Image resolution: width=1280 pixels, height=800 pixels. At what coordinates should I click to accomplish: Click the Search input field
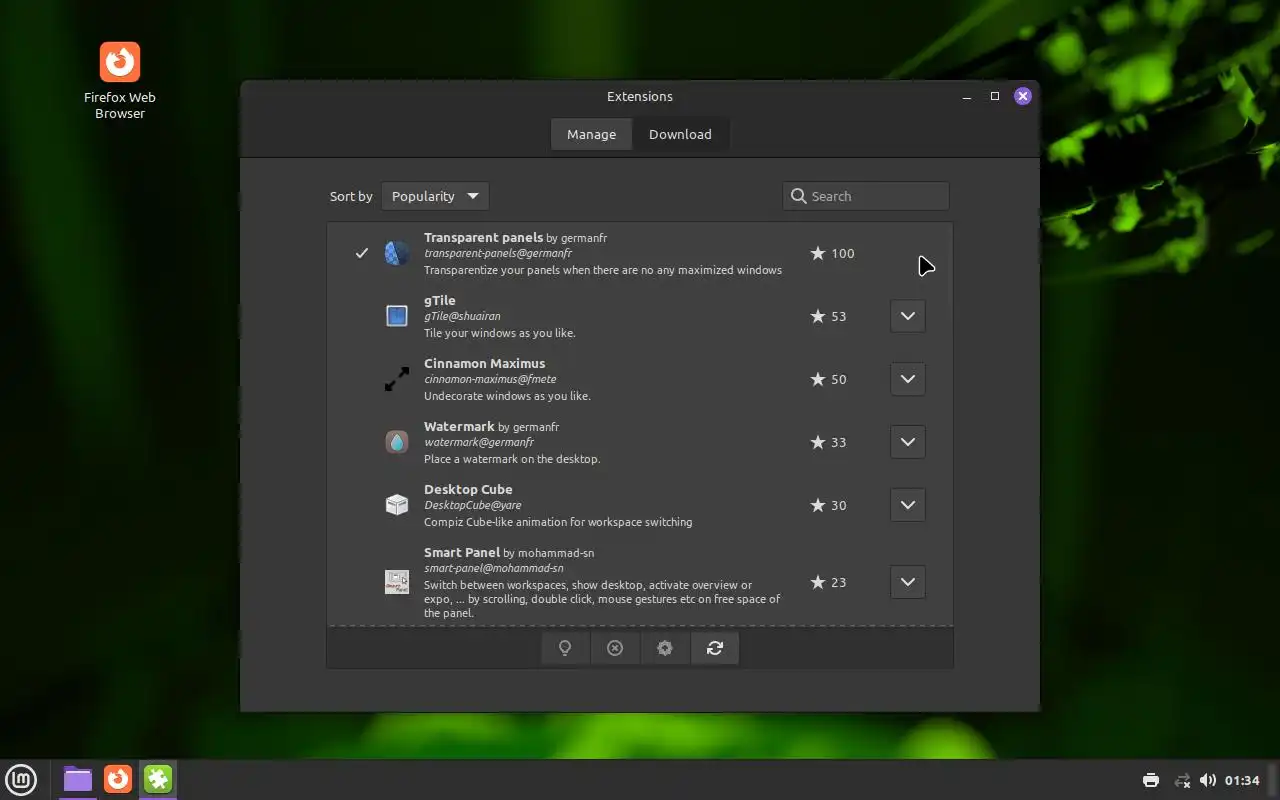click(866, 196)
